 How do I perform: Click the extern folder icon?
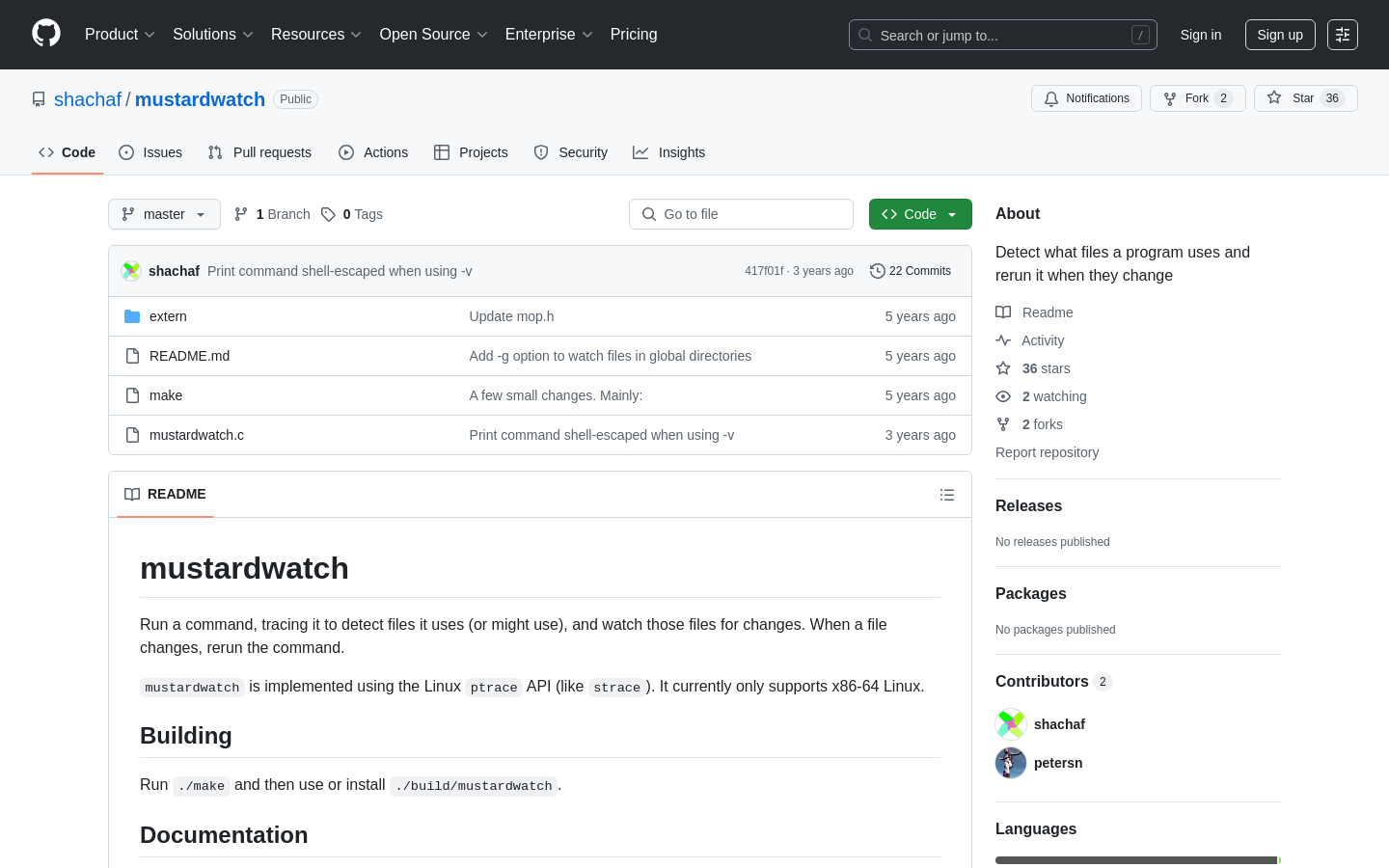(132, 316)
